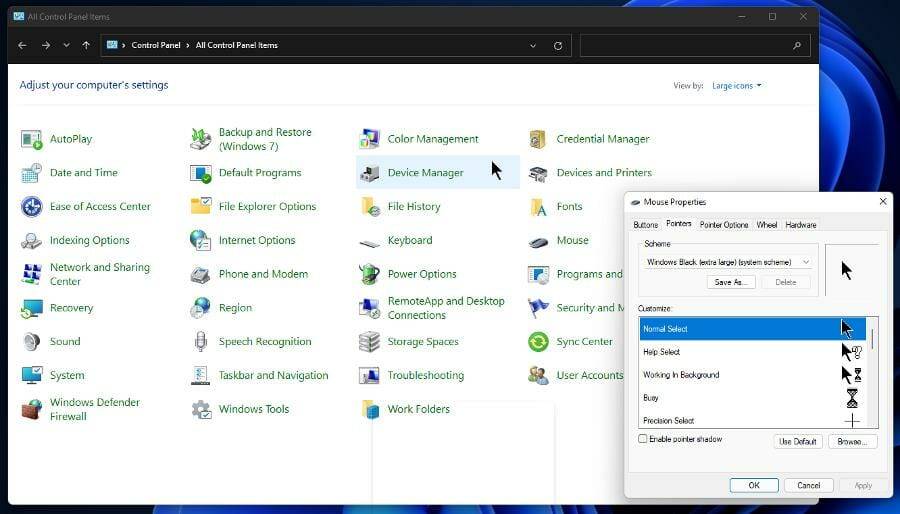Open the pointer Scheme dropdown

coord(727,262)
